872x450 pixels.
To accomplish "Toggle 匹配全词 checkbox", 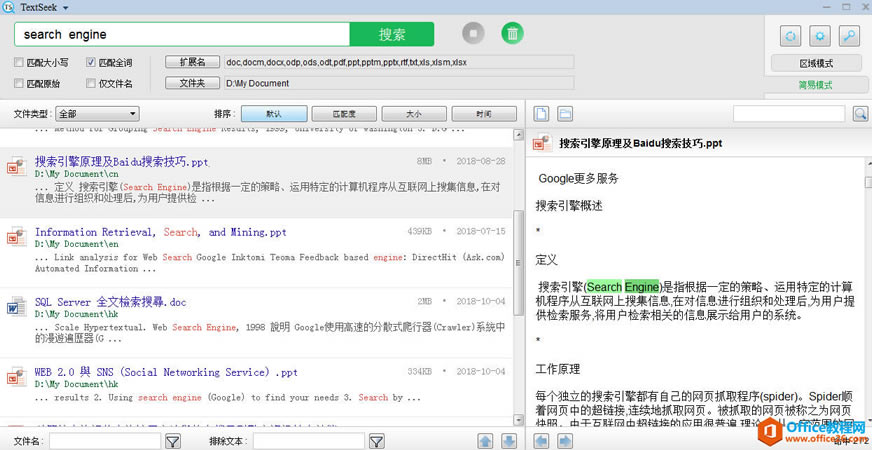I will pyautogui.click(x=91, y=63).
